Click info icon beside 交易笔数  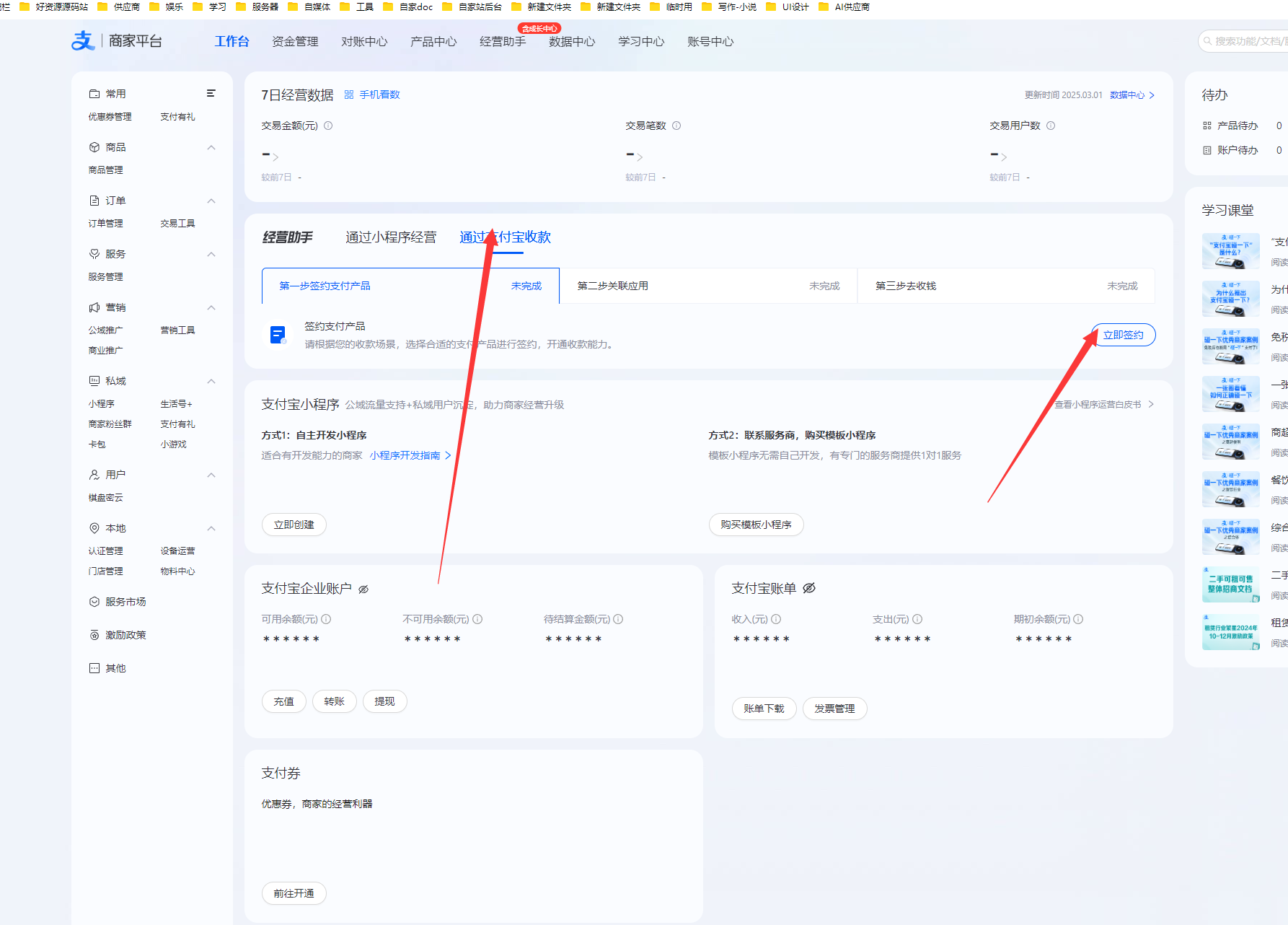(x=676, y=126)
